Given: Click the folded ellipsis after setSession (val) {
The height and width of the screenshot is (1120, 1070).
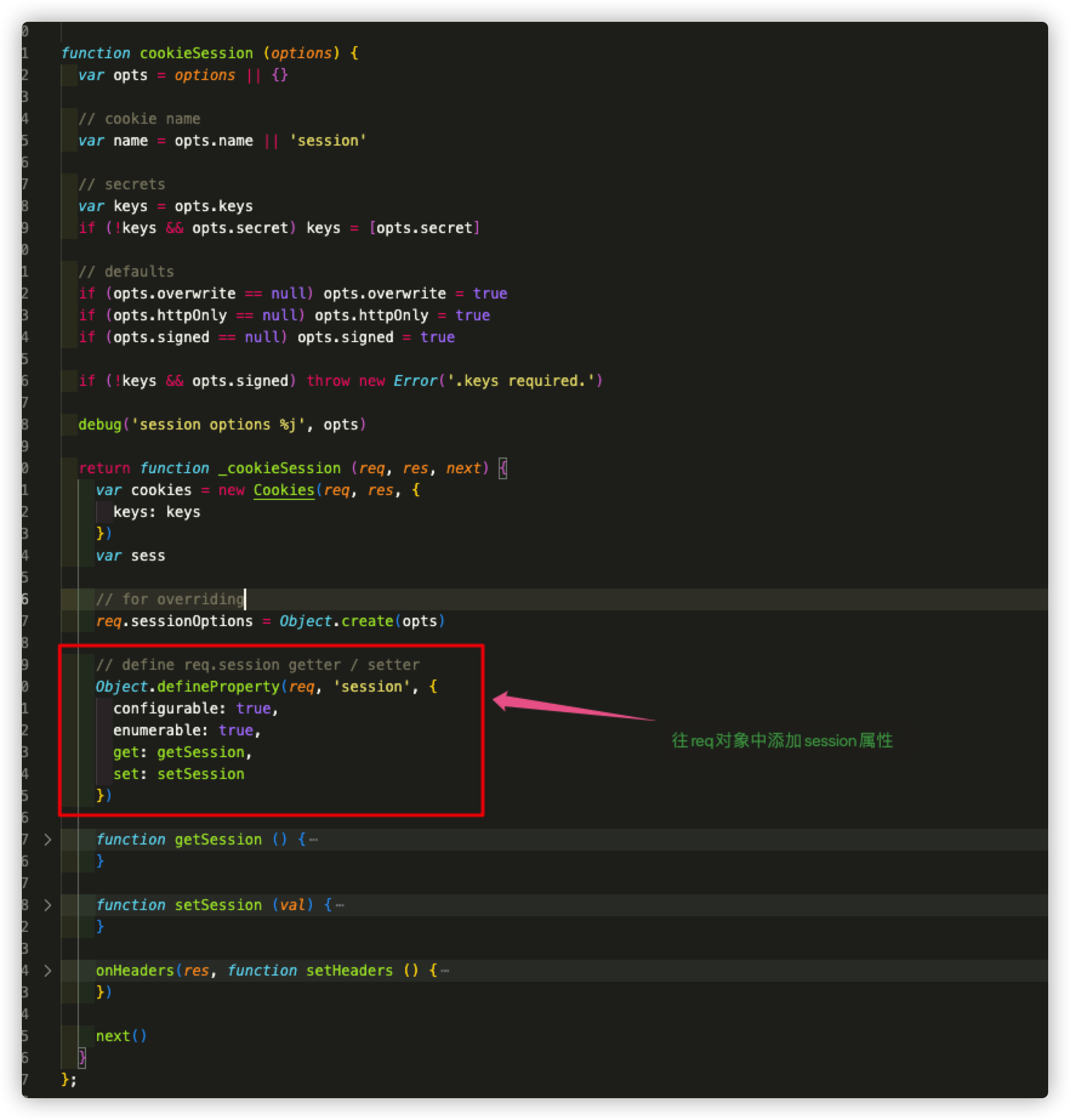Looking at the screenshot, I should [x=340, y=905].
